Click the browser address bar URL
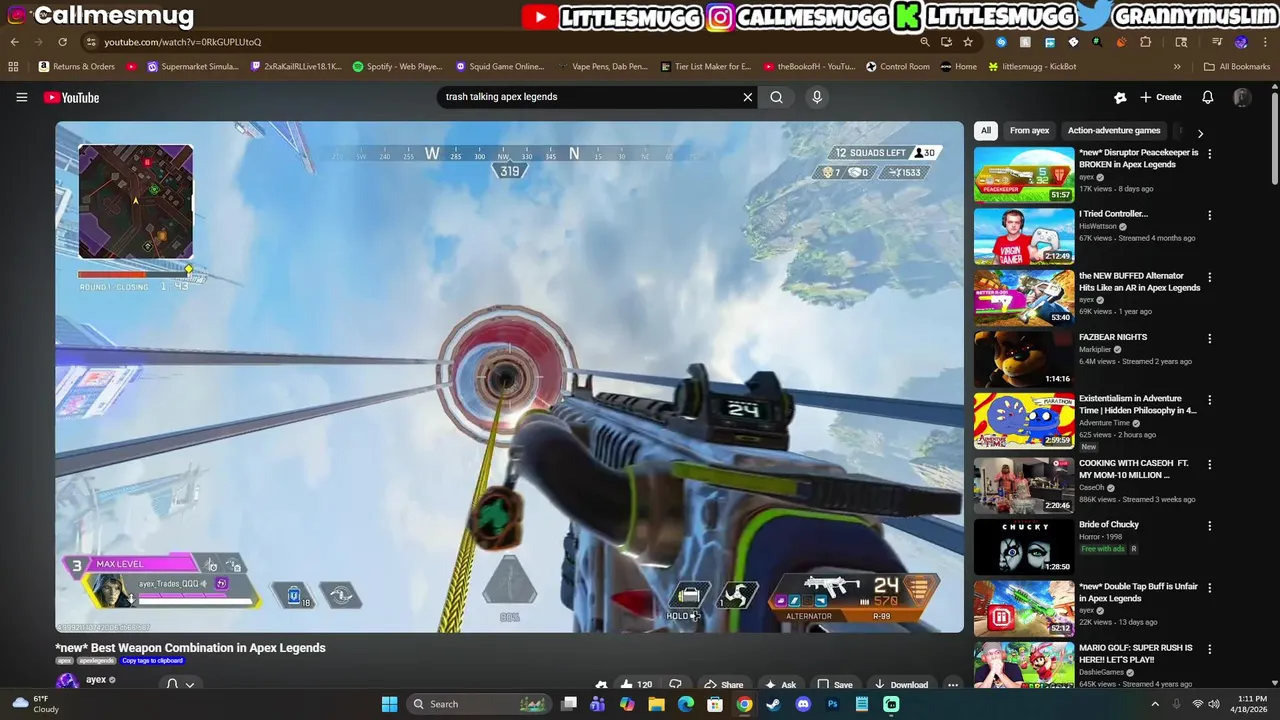This screenshot has width=1280, height=720. pyautogui.click(x=182, y=42)
